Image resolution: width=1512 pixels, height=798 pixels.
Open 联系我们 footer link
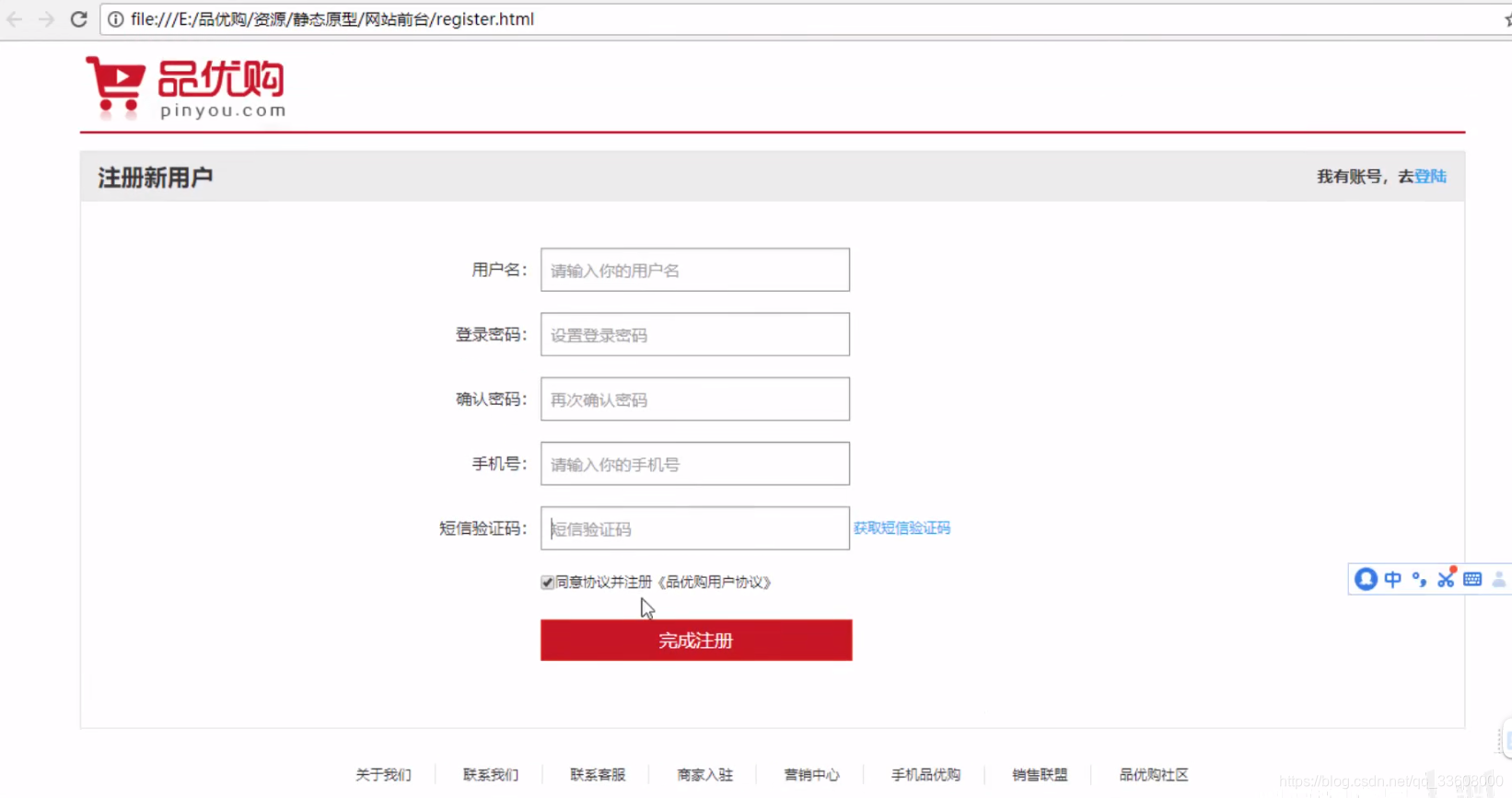[491, 775]
